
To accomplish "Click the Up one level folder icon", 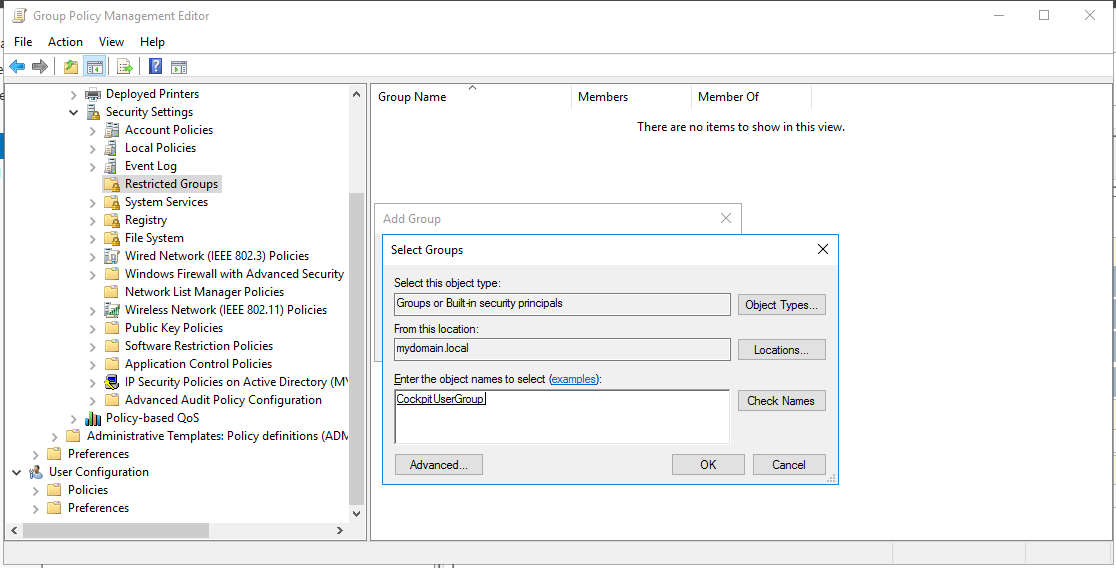I will [x=70, y=67].
